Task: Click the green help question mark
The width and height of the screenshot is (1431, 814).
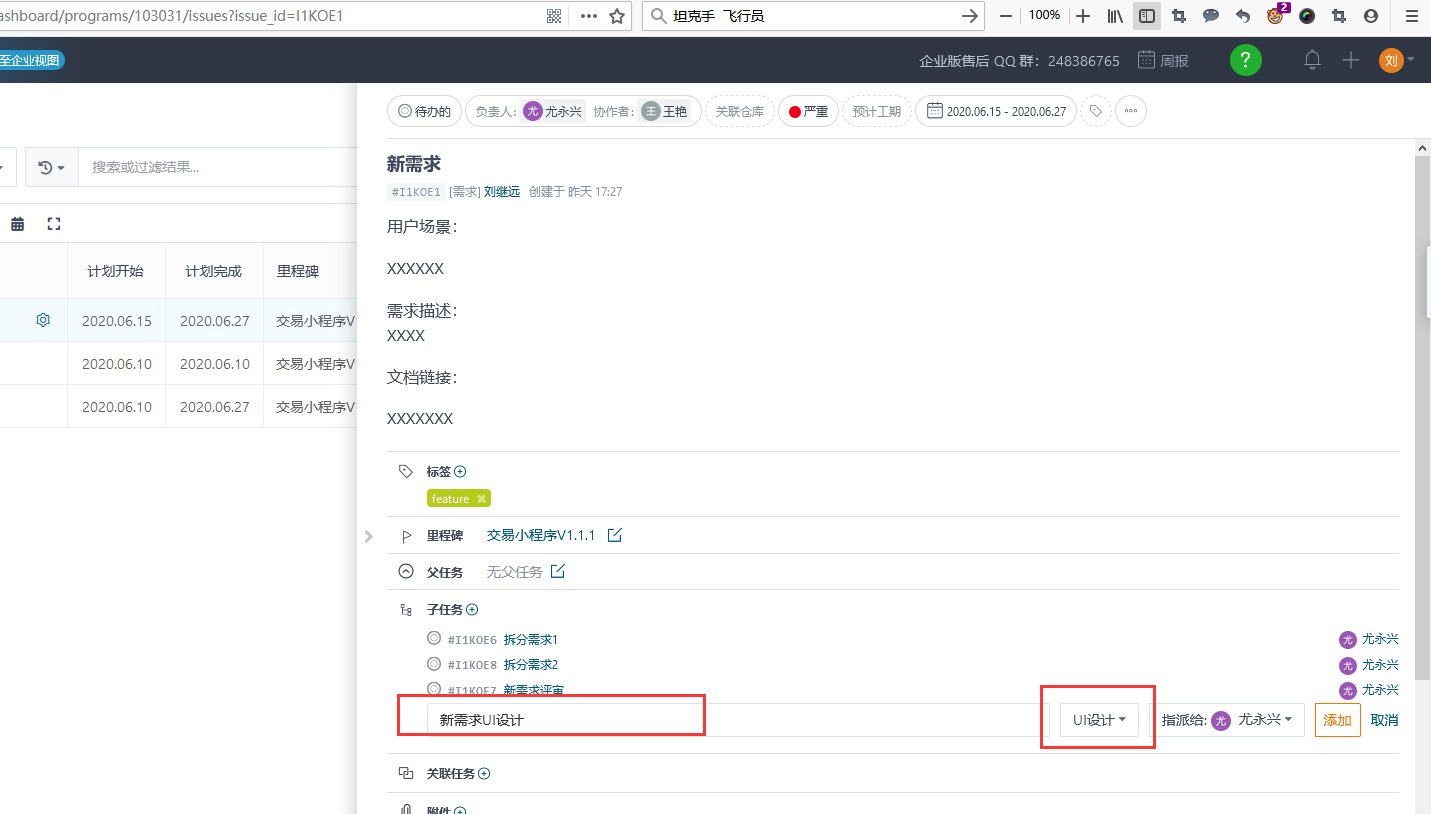Action: (1245, 60)
